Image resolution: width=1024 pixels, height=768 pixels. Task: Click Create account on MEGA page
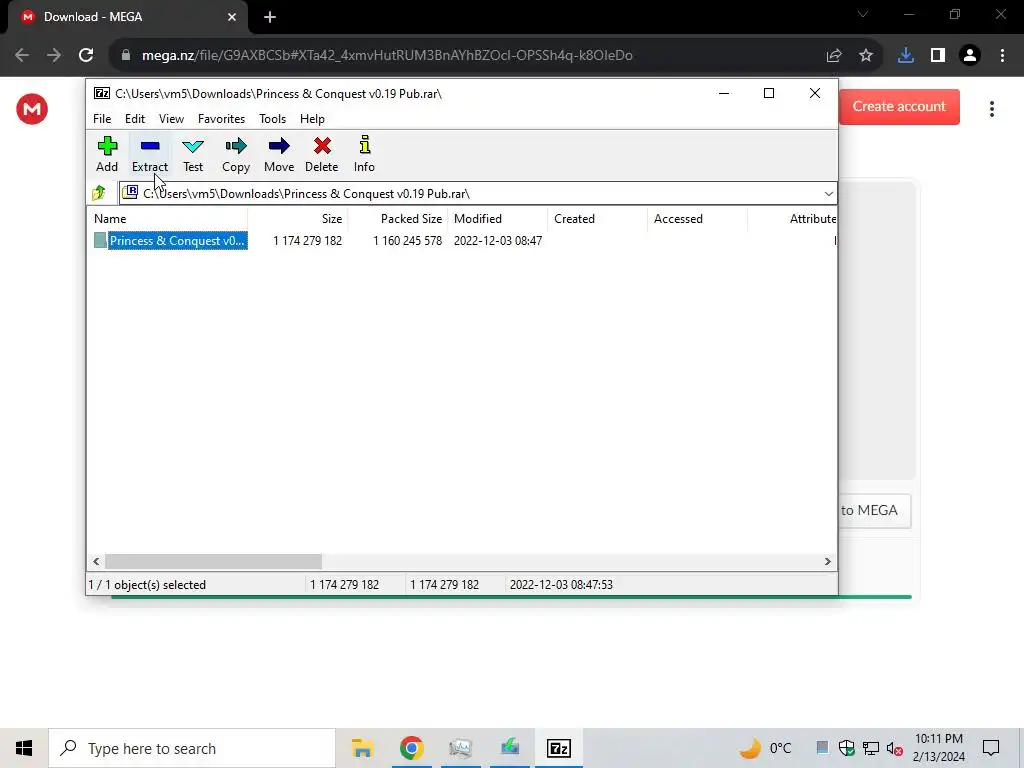899,106
